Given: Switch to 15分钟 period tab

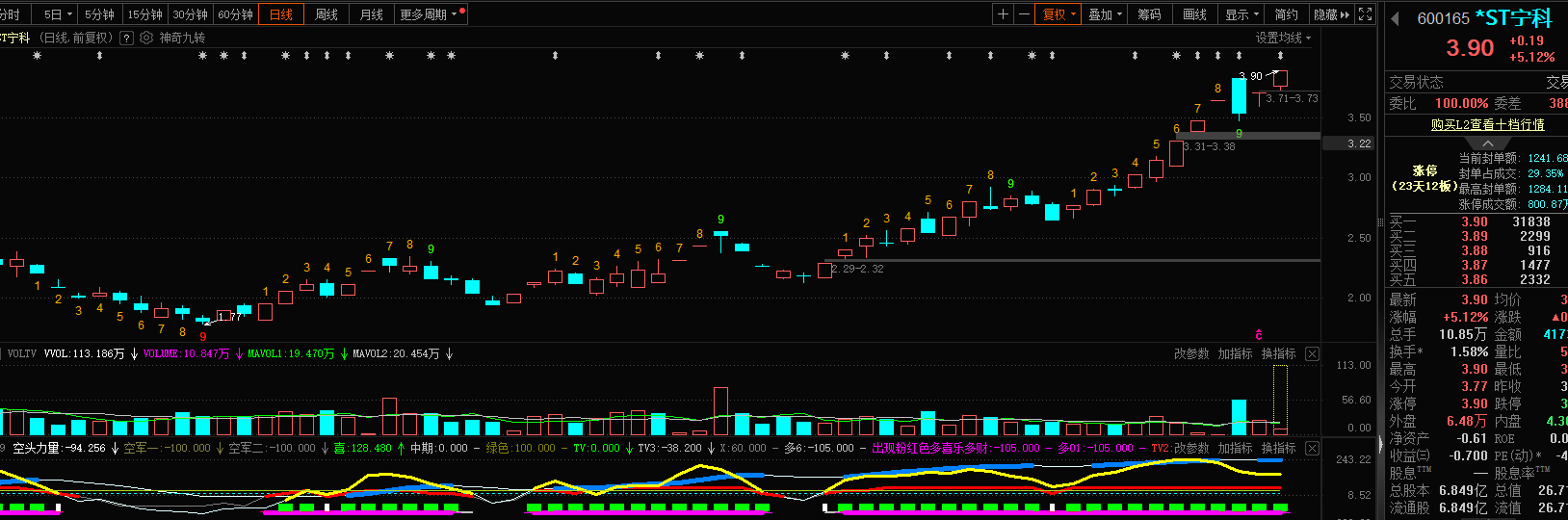Looking at the screenshot, I should [x=144, y=14].
